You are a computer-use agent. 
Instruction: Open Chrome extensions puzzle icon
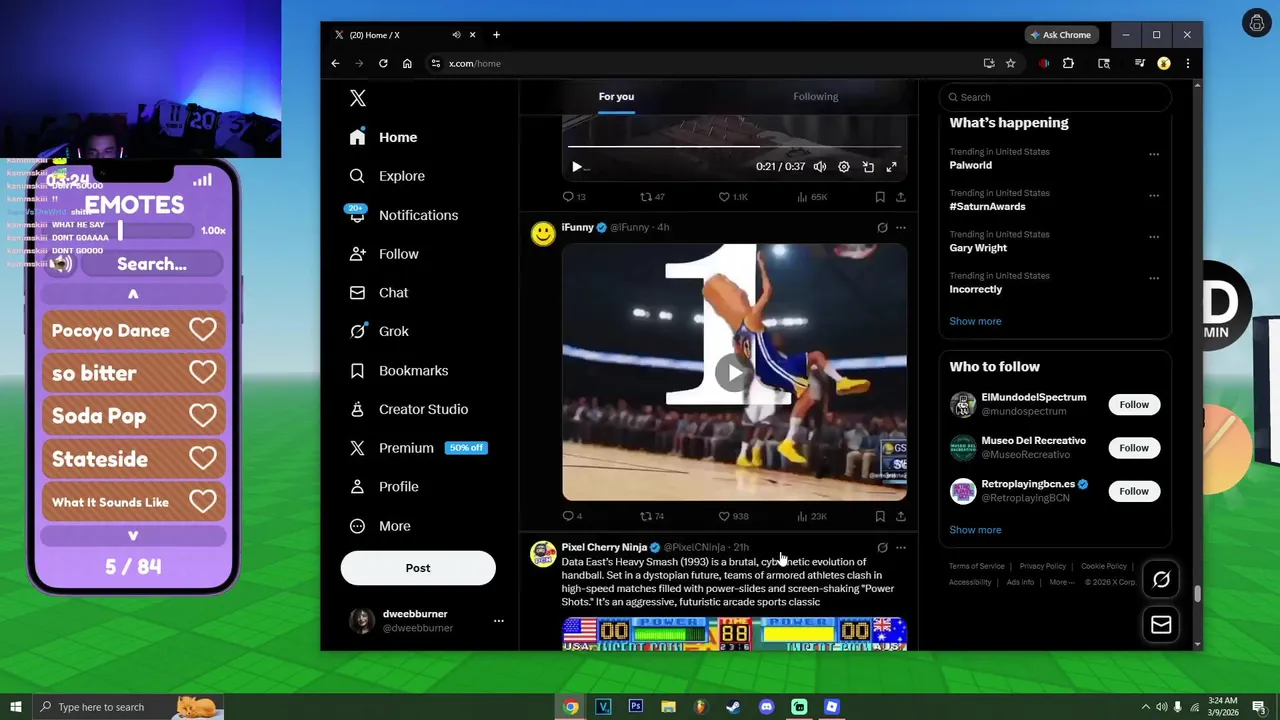[x=1068, y=63]
